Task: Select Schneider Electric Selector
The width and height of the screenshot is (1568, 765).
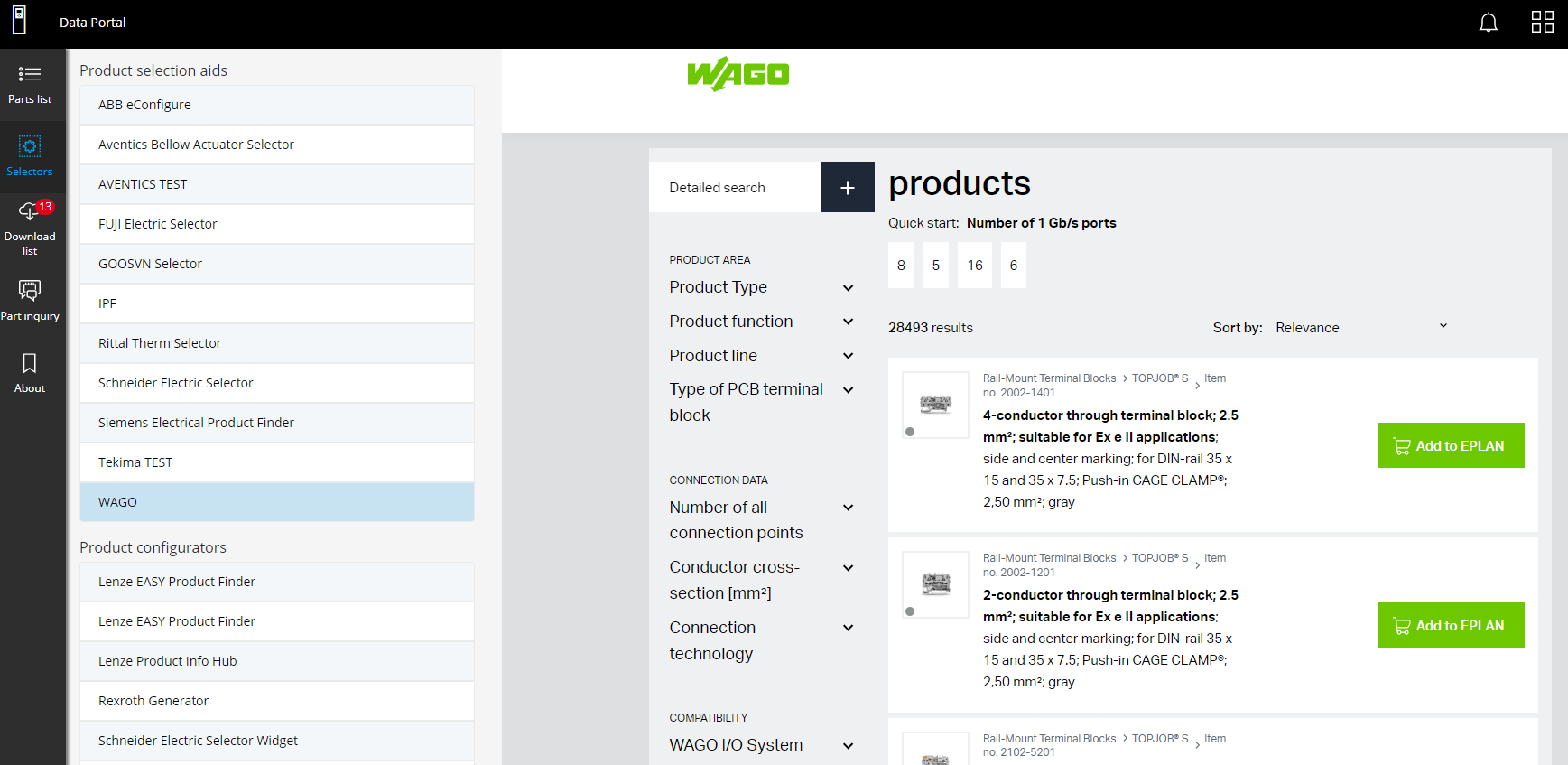Action: click(x=277, y=383)
